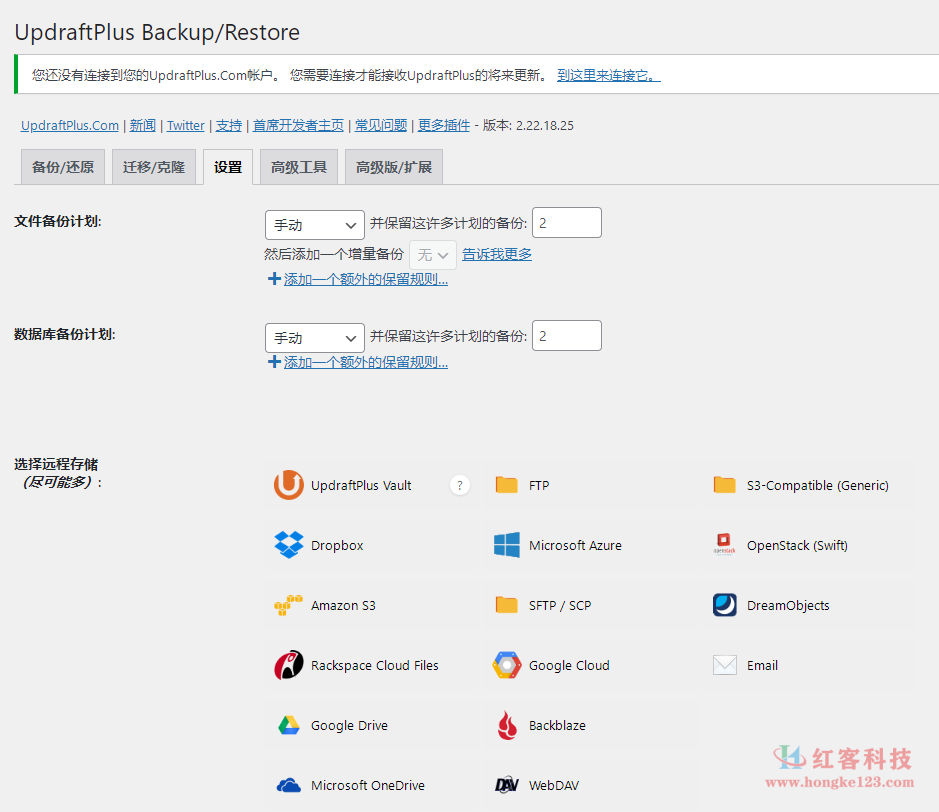Click the Rackspace Cloud Files label
939x812 pixels.
374,666
